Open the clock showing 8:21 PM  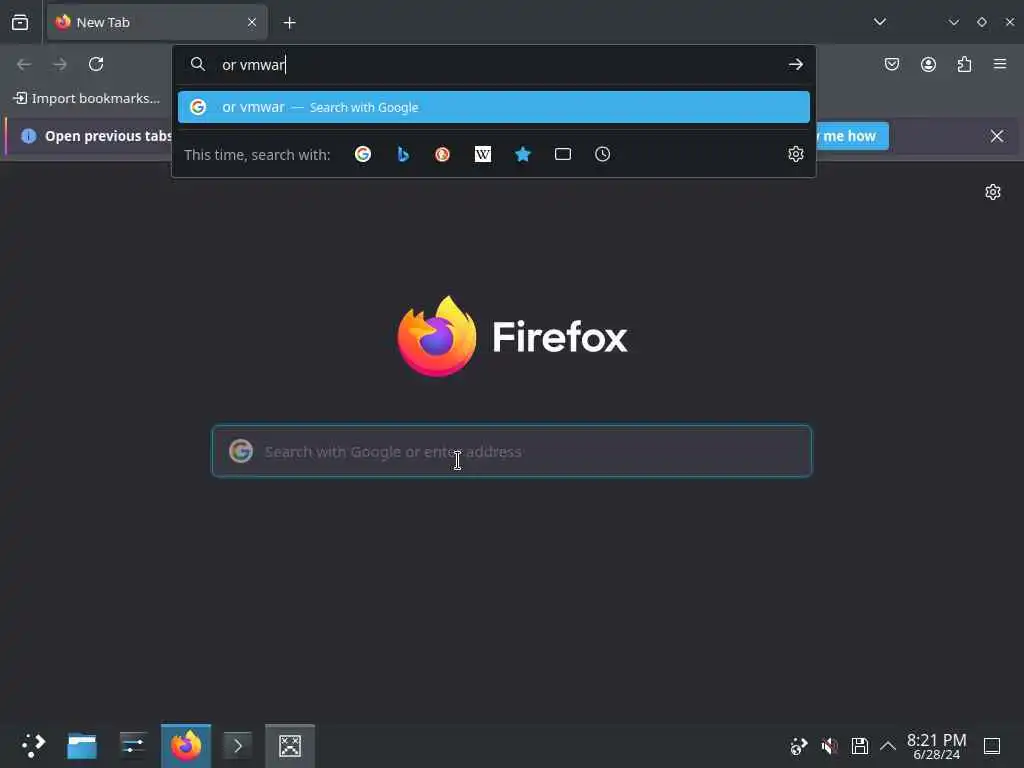point(936,746)
